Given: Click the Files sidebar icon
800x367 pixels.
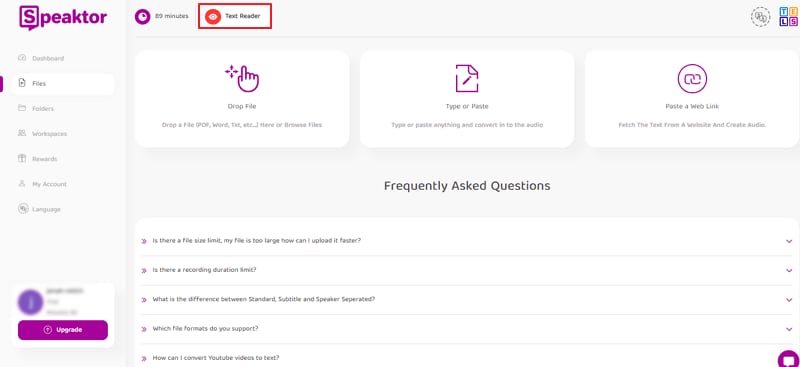Looking at the screenshot, I should coord(22,83).
